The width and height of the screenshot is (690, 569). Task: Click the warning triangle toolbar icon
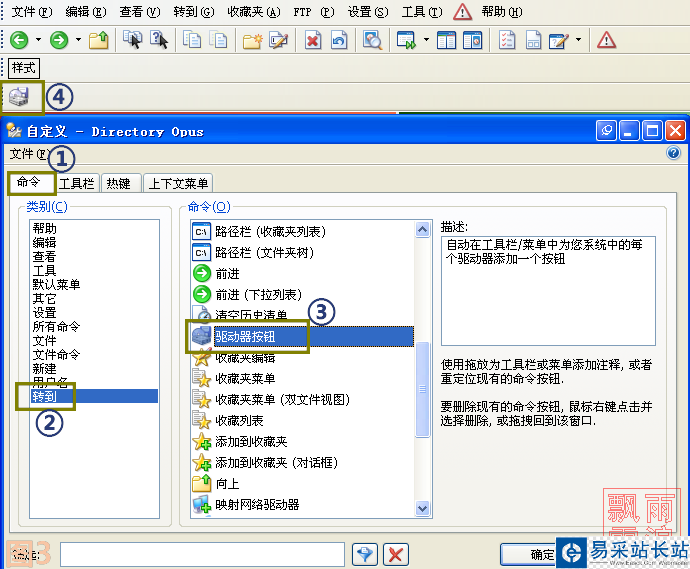pyautogui.click(x=606, y=40)
